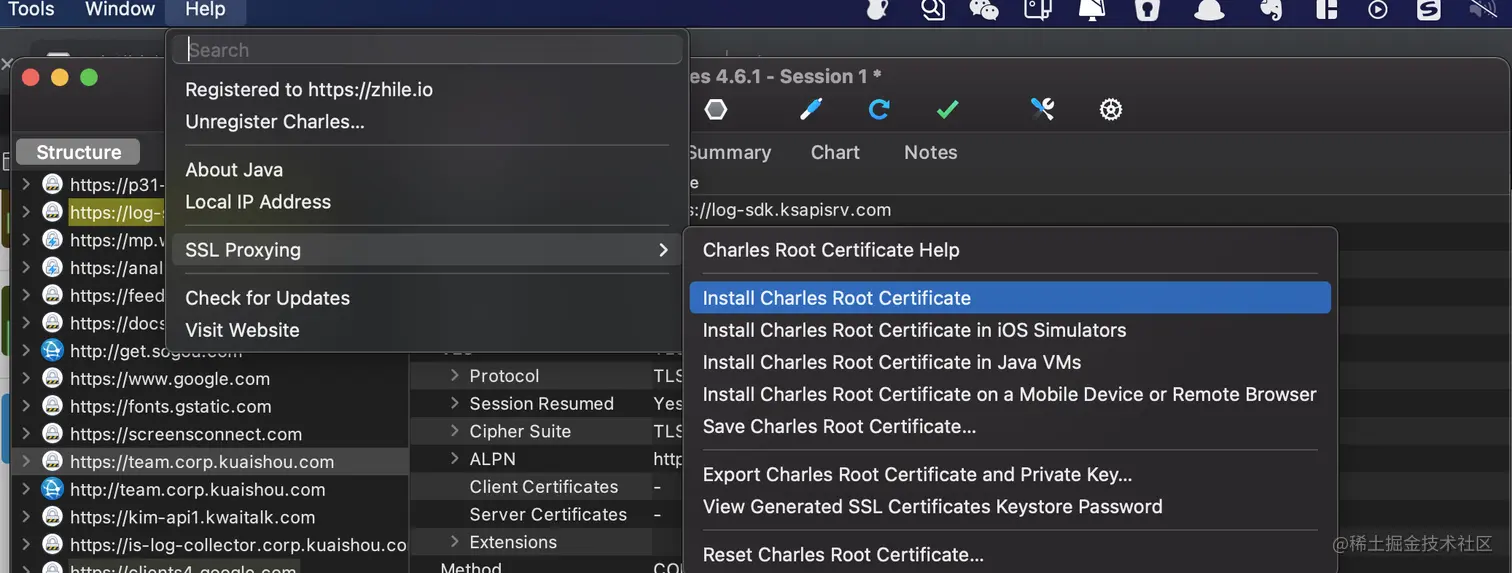The height and width of the screenshot is (573, 1512).
Task: Select https://is-log-collector.corp.kuaishou.co row
Action: [x=210, y=545]
